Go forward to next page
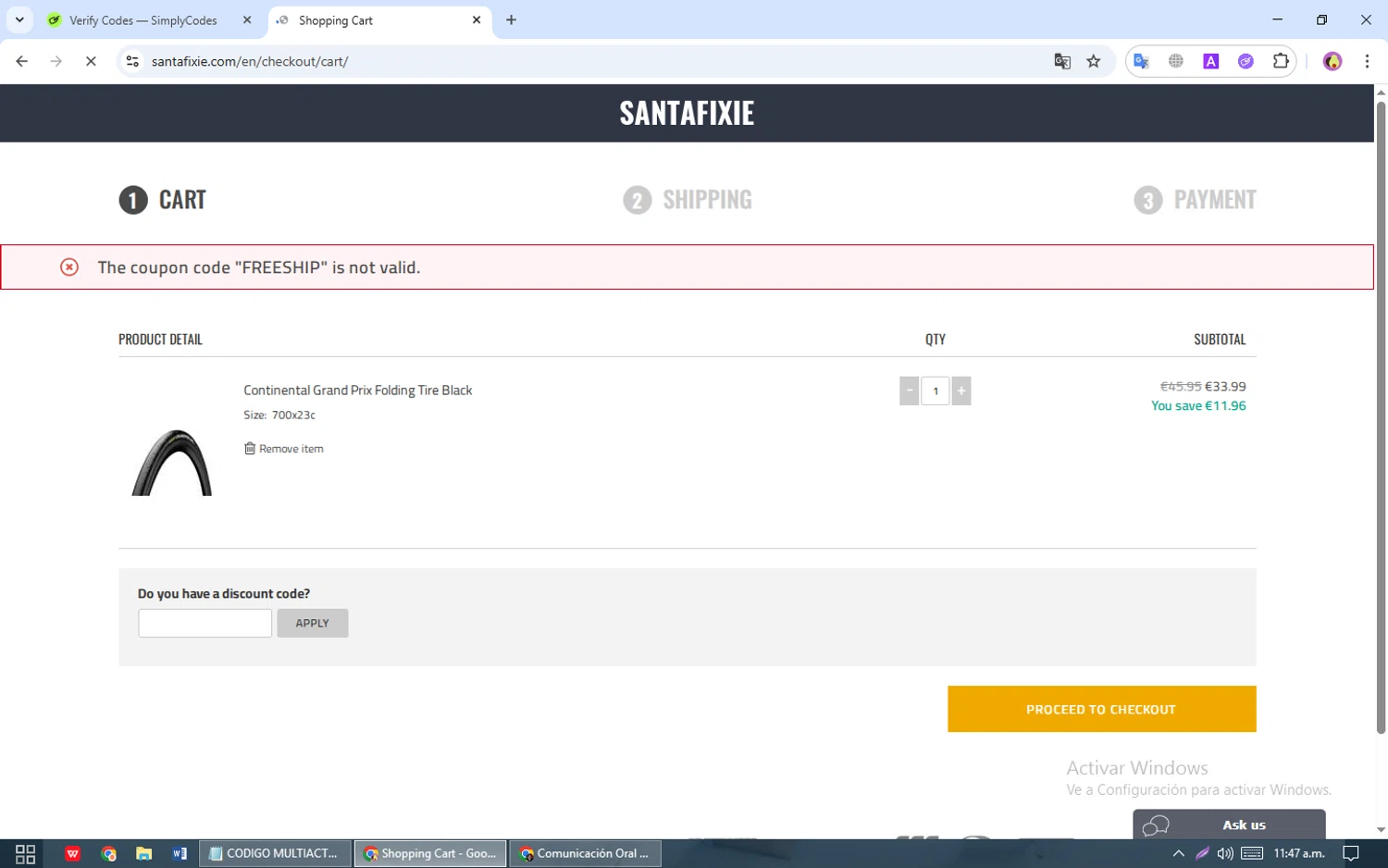The height and width of the screenshot is (868, 1388). coord(56,61)
